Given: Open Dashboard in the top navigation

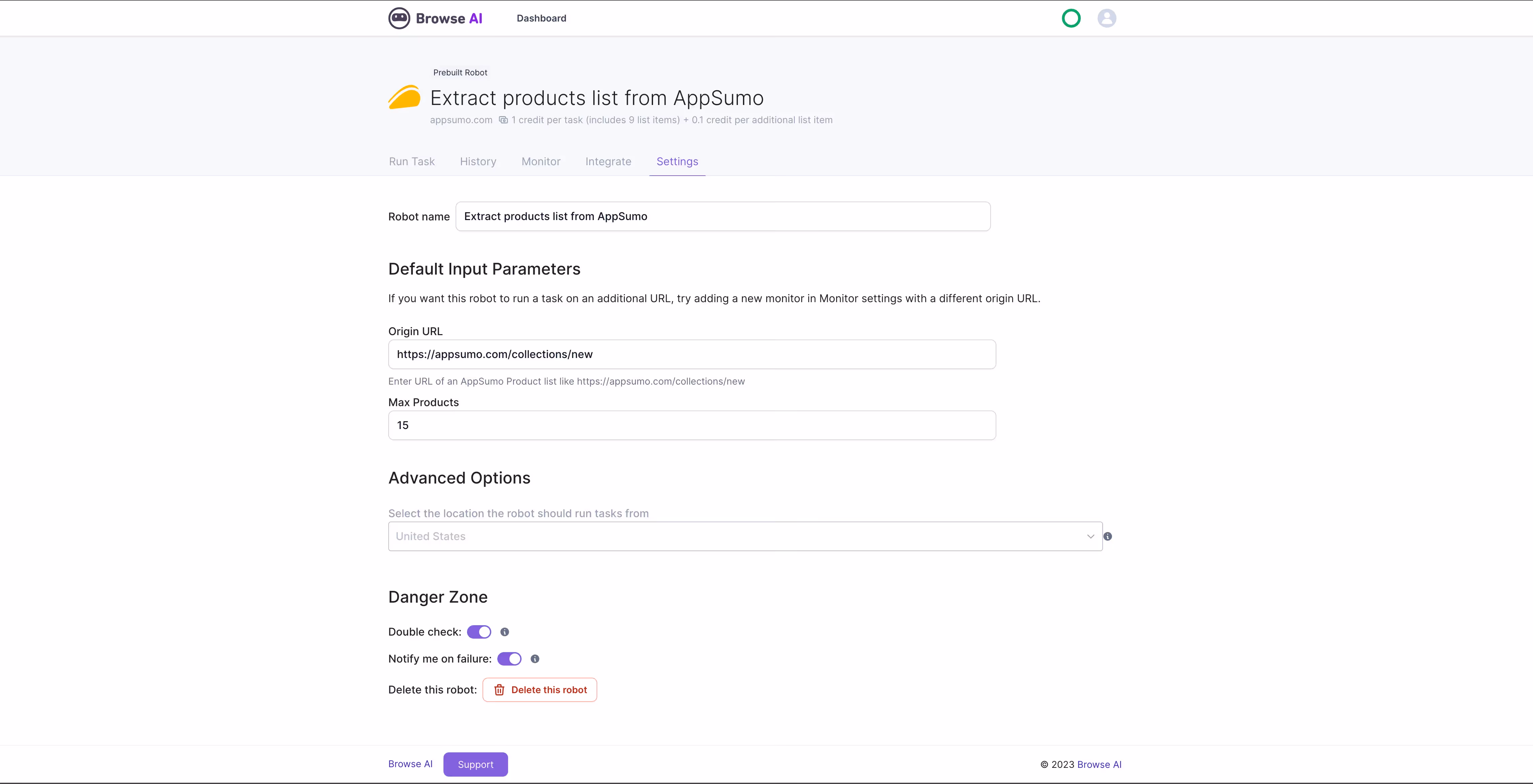Looking at the screenshot, I should click(541, 19).
